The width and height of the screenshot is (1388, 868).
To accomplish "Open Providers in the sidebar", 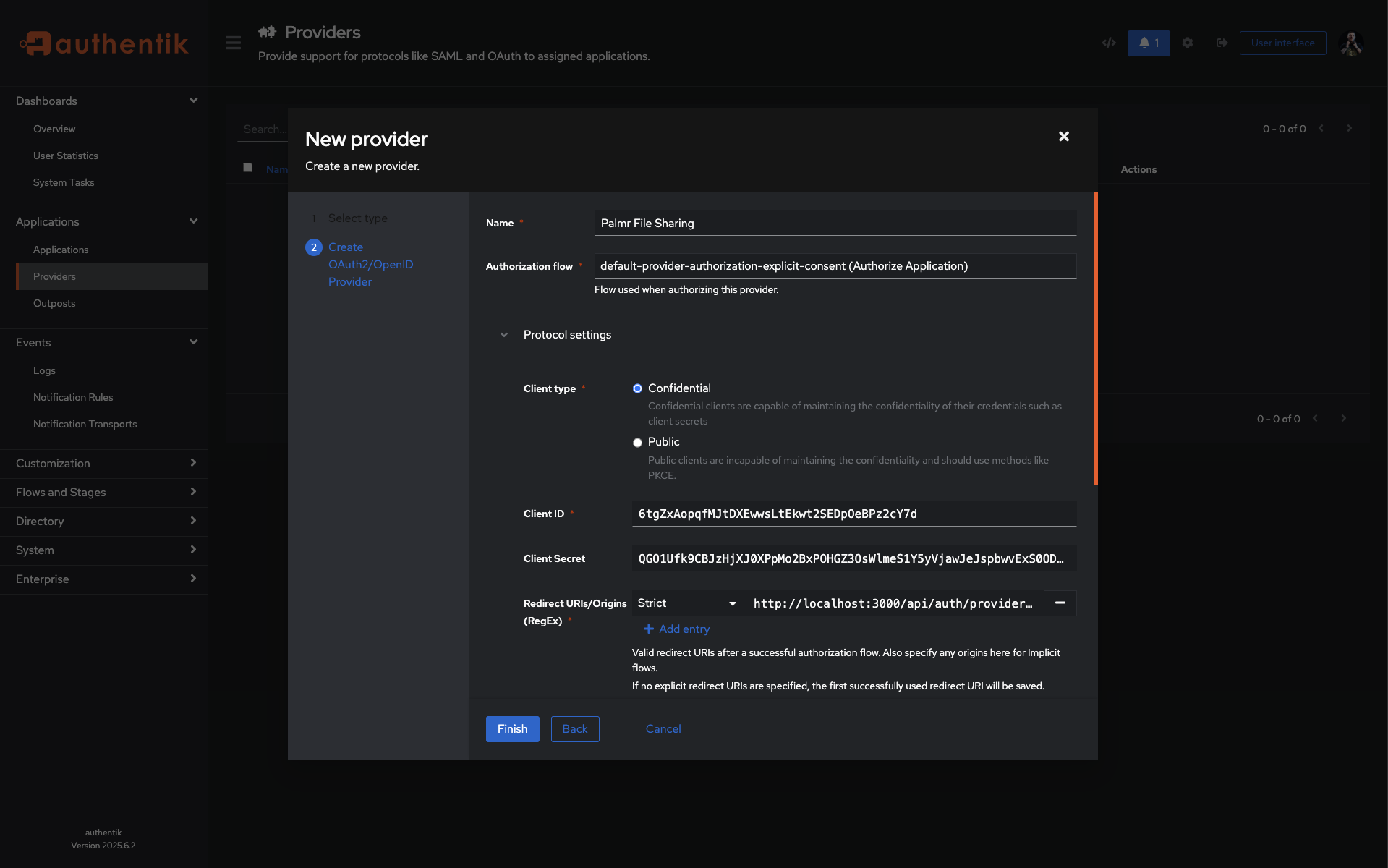I will [x=111, y=276].
